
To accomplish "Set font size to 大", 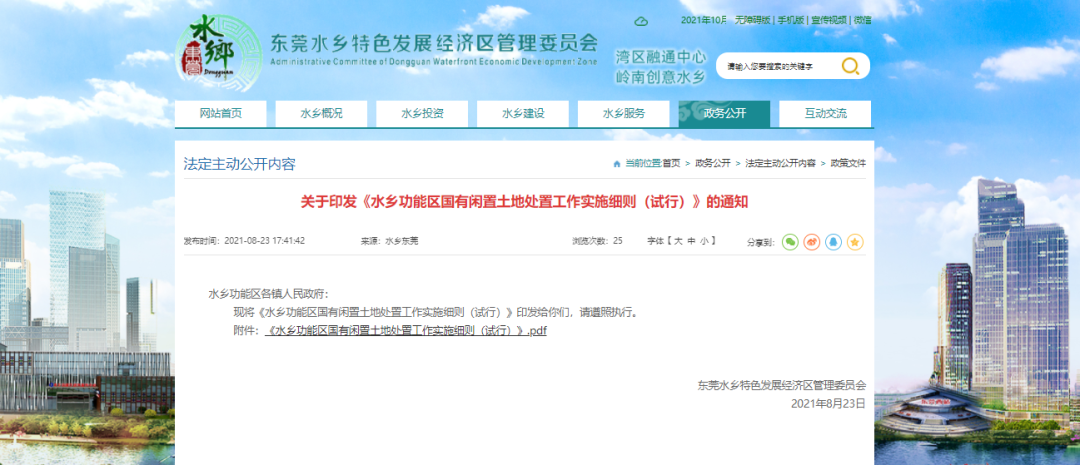I will pos(678,240).
